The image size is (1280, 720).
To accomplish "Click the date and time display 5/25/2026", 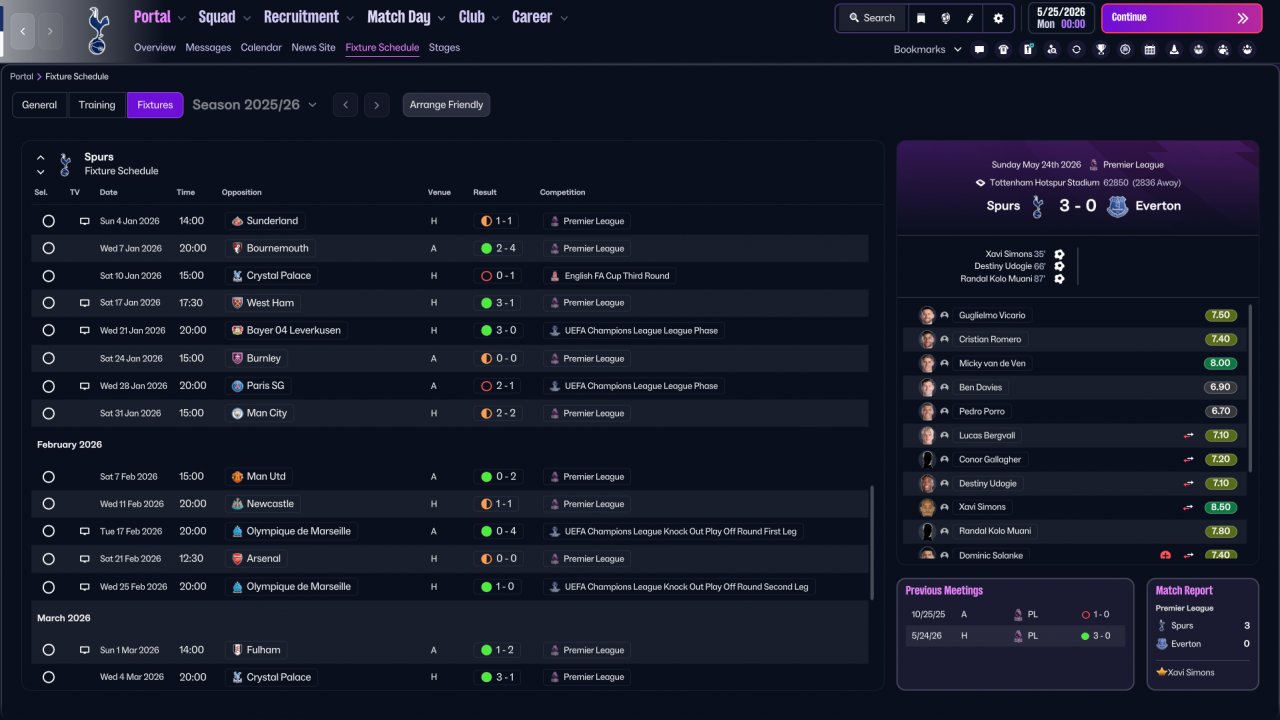I will pyautogui.click(x=1061, y=18).
